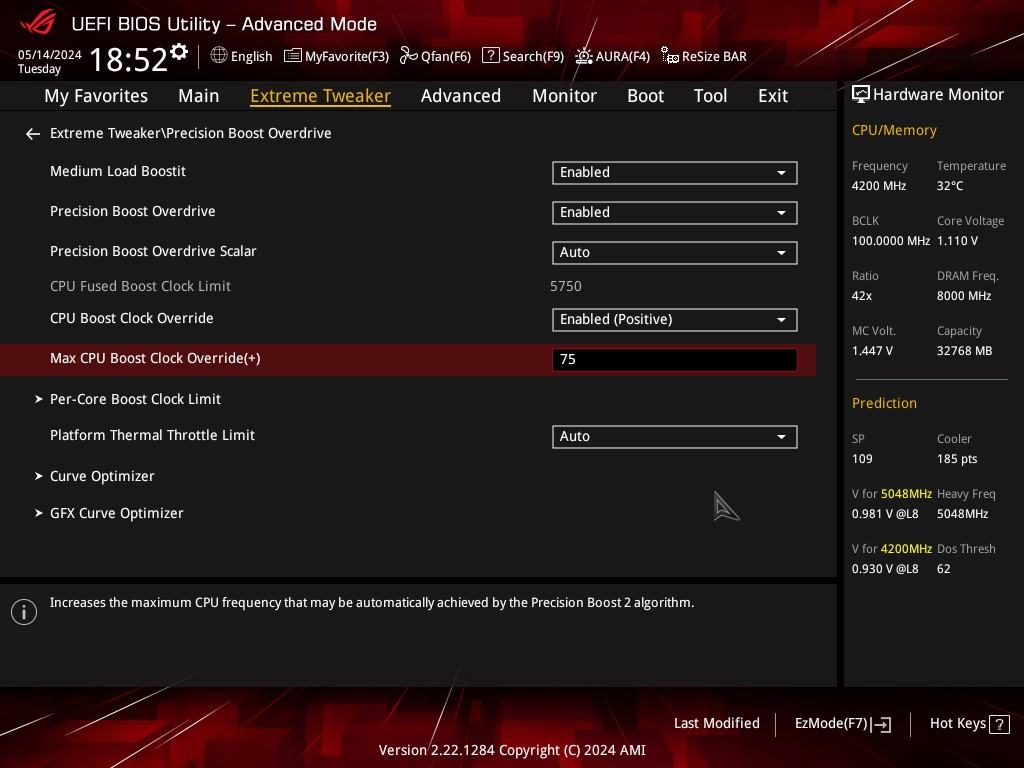Viewport: 1024px width, 768px height.
Task: Click the back arrow to Extreme Tweaker
Action: point(33,134)
